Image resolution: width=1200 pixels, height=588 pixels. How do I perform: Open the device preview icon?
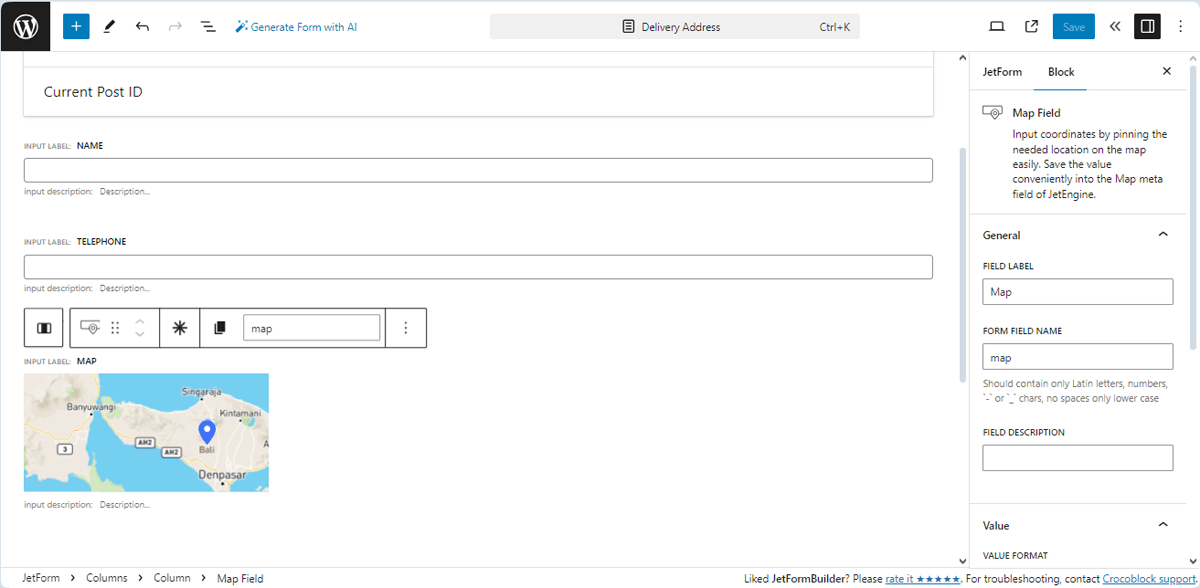(997, 26)
